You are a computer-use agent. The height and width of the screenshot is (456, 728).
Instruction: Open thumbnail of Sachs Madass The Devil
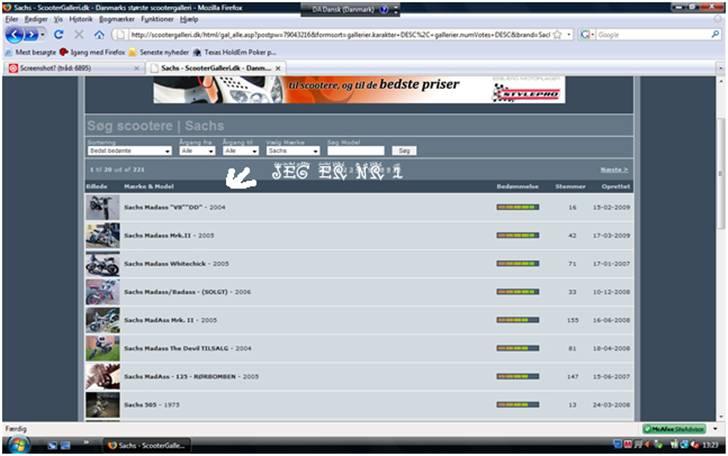[x=102, y=348]
